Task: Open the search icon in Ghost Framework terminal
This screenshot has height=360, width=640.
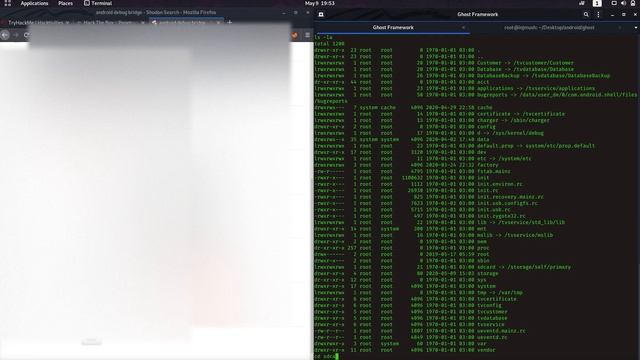Action: [x=586, y=14]
